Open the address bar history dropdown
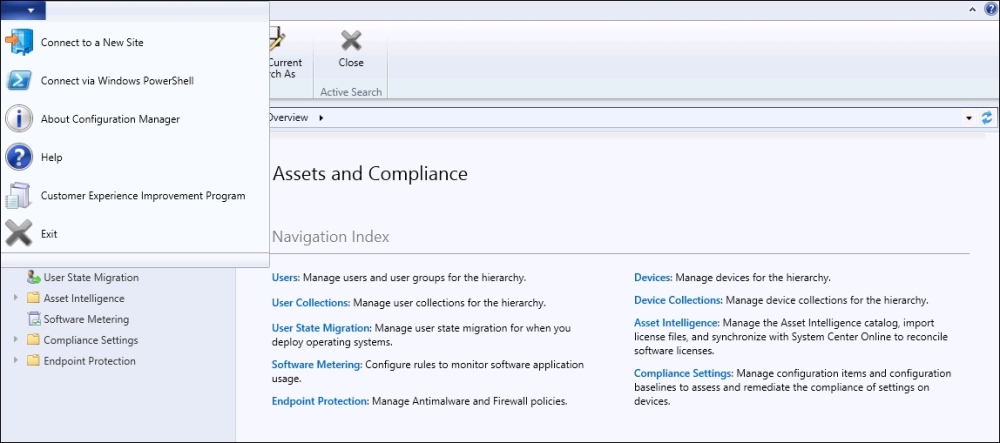This screenshot has height=443, width=1000. 969,118
